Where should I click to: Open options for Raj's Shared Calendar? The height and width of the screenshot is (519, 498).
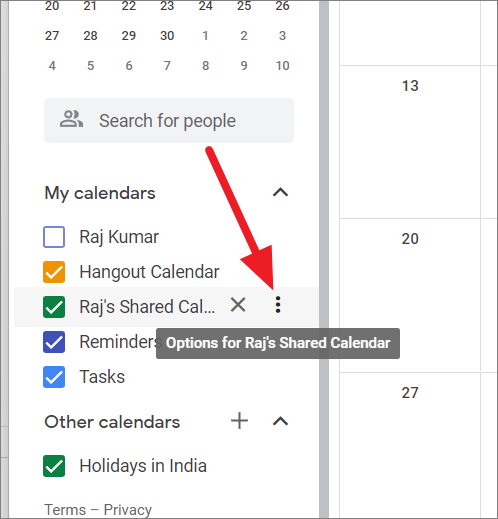tap(278, 305)
